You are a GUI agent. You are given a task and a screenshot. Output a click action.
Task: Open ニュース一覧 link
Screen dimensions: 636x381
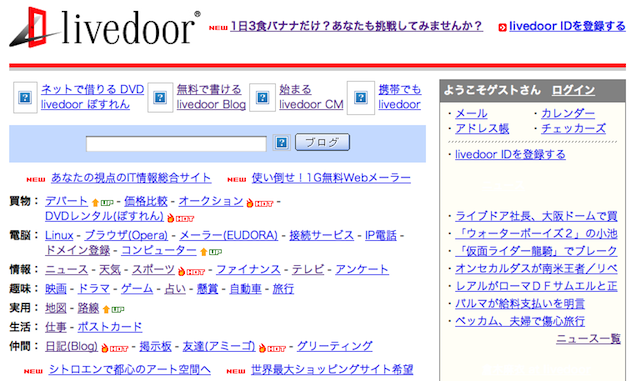[x=588, y=338]
